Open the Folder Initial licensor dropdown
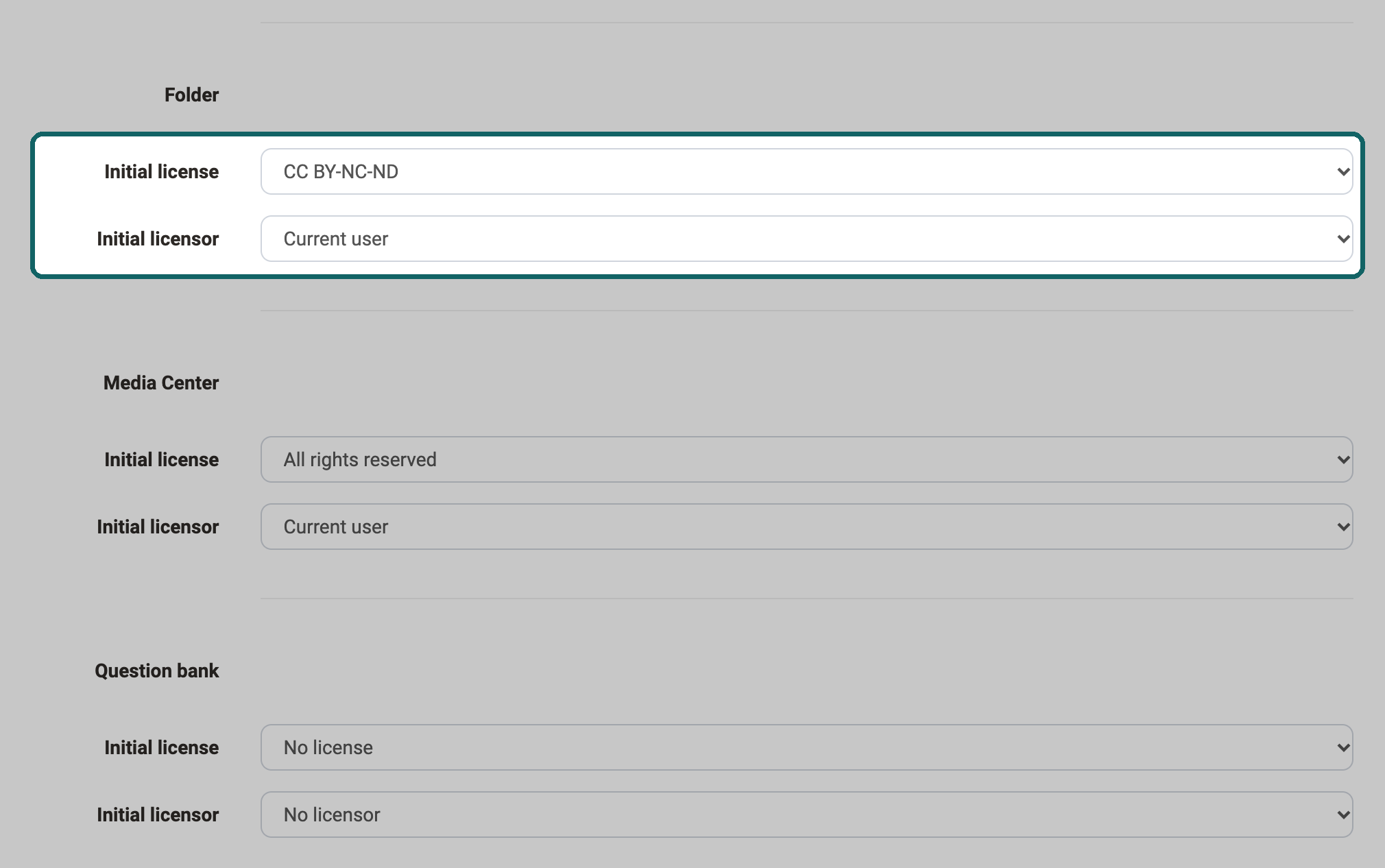Screen dimensions: 1385x868 click(x=806, y=239)
